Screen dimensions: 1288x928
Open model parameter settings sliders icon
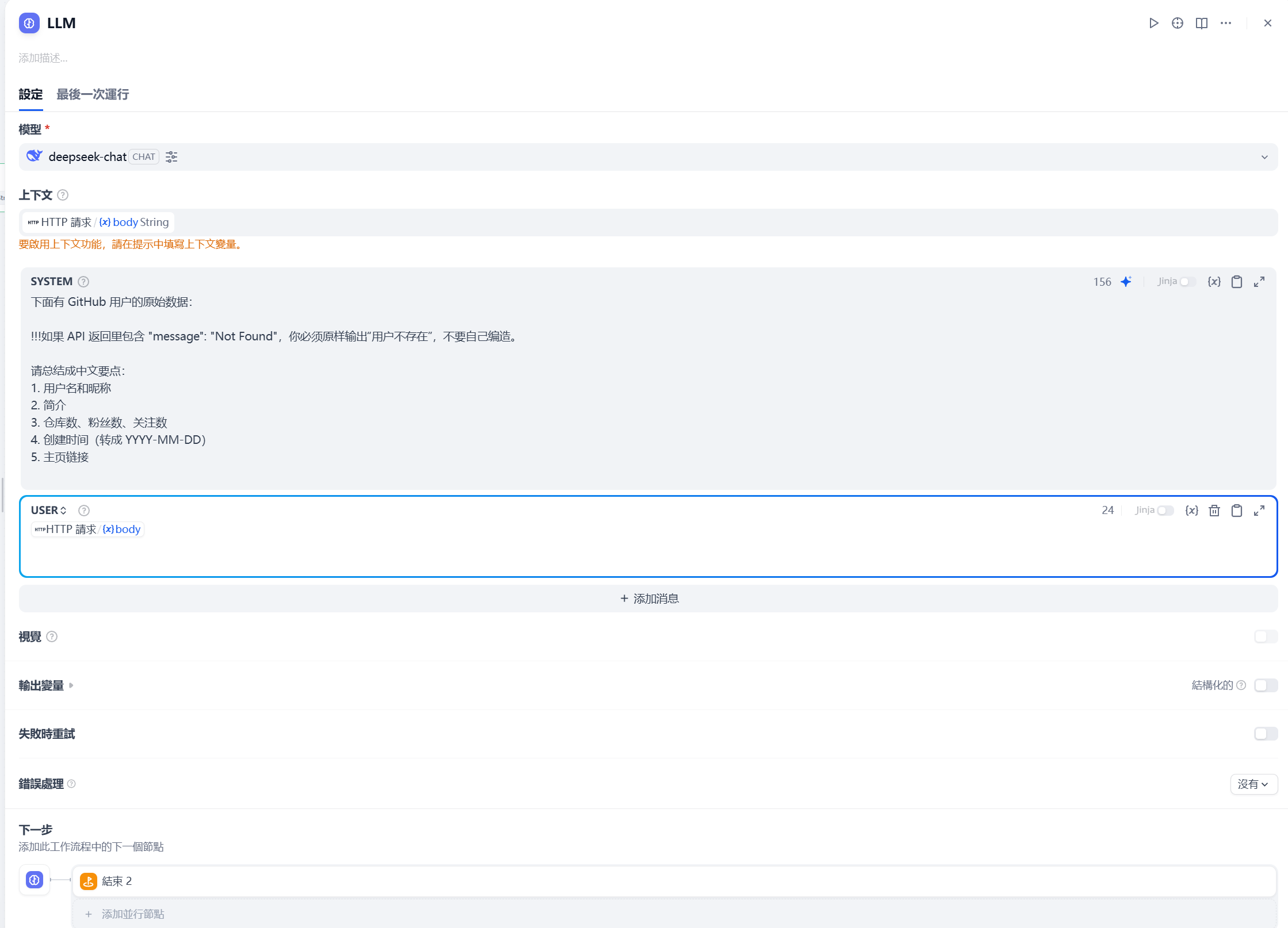pos(171,157)
